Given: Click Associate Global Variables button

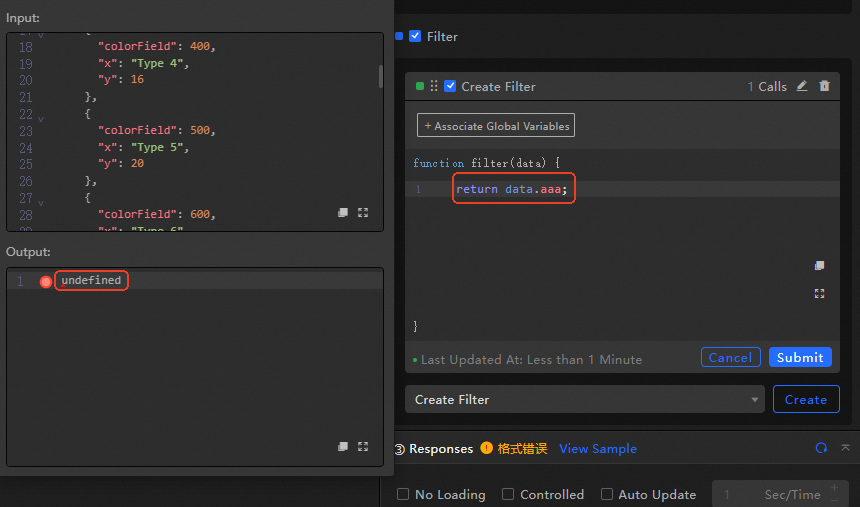Looking at the screenshot, I should (x=496, y=125).
